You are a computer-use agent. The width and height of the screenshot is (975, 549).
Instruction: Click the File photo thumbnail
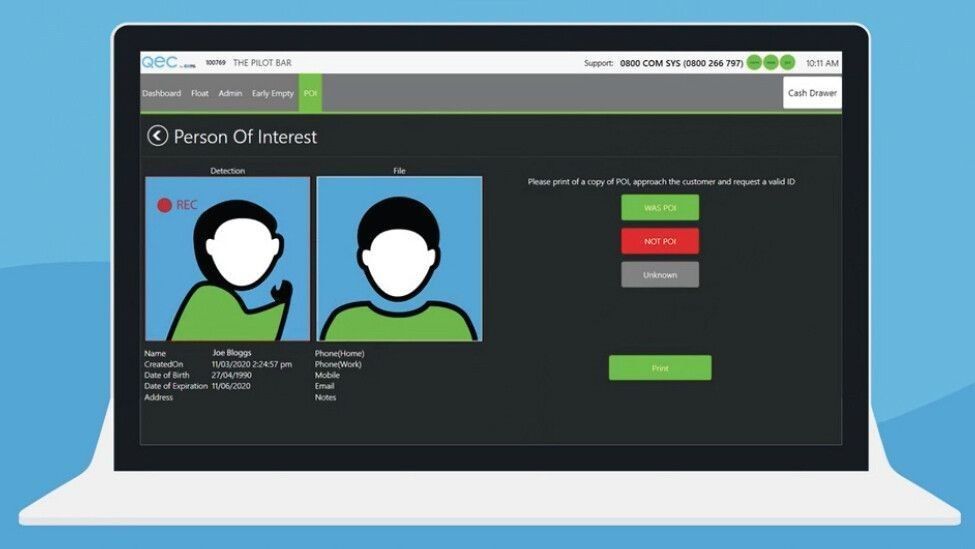[x=399, y=260]
